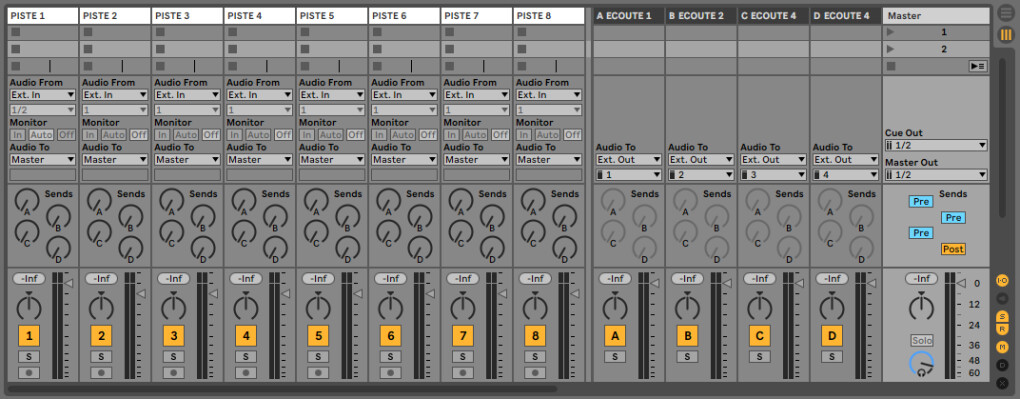Open B Ecoute 2 output channel 2 dropdown
Screen dimensions: 1020x399
coord(701,175)
